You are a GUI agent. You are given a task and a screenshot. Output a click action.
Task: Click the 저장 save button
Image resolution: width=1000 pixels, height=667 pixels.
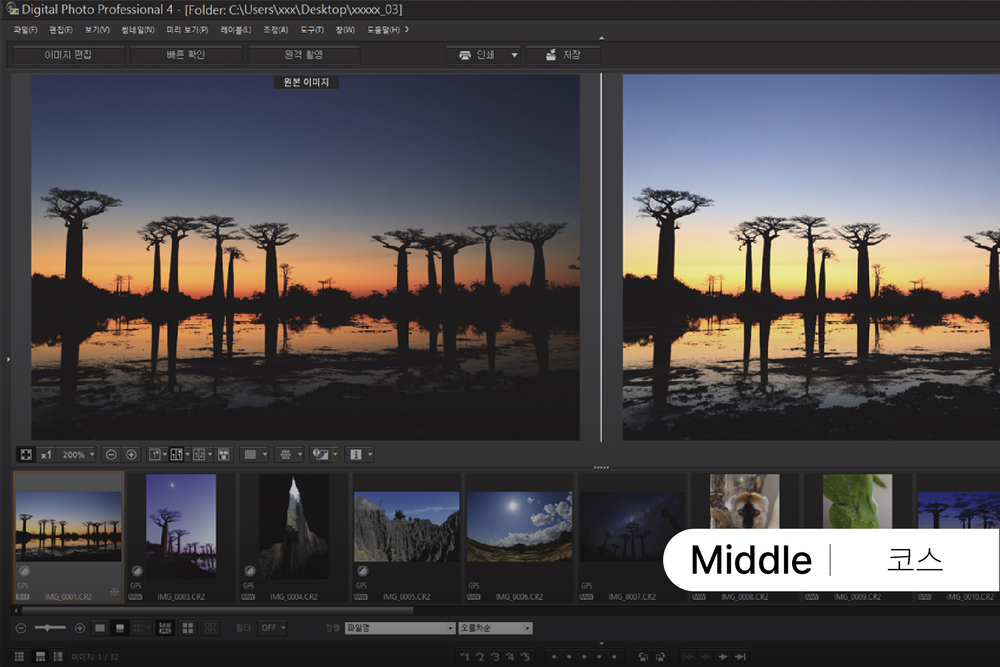pos(564,55)
